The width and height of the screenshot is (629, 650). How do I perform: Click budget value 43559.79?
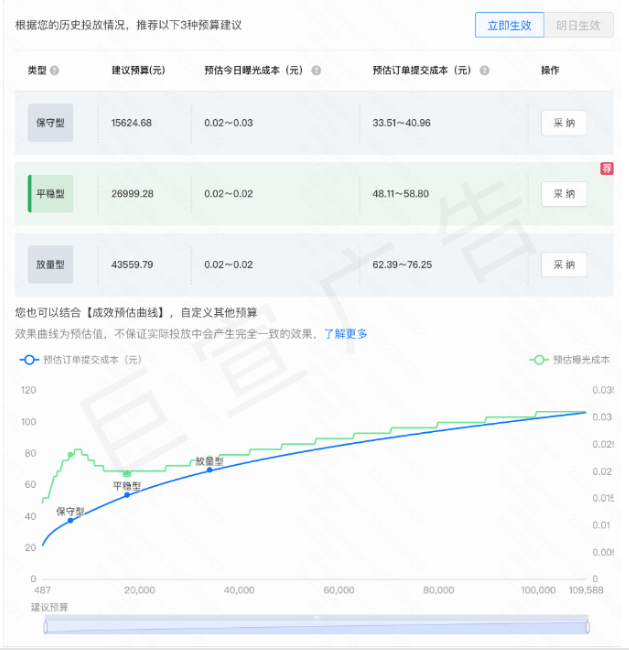pos(132,265)
